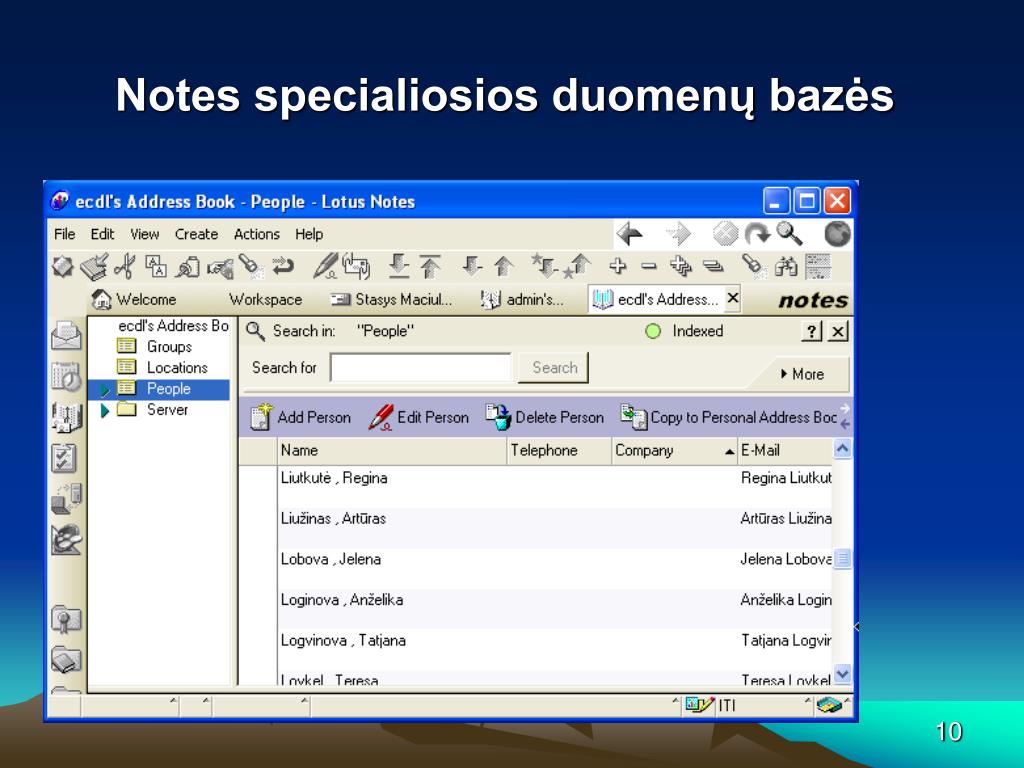Expand the Server folder triangle
Viewport: 1024px width, 768px height.
(104, 410)
